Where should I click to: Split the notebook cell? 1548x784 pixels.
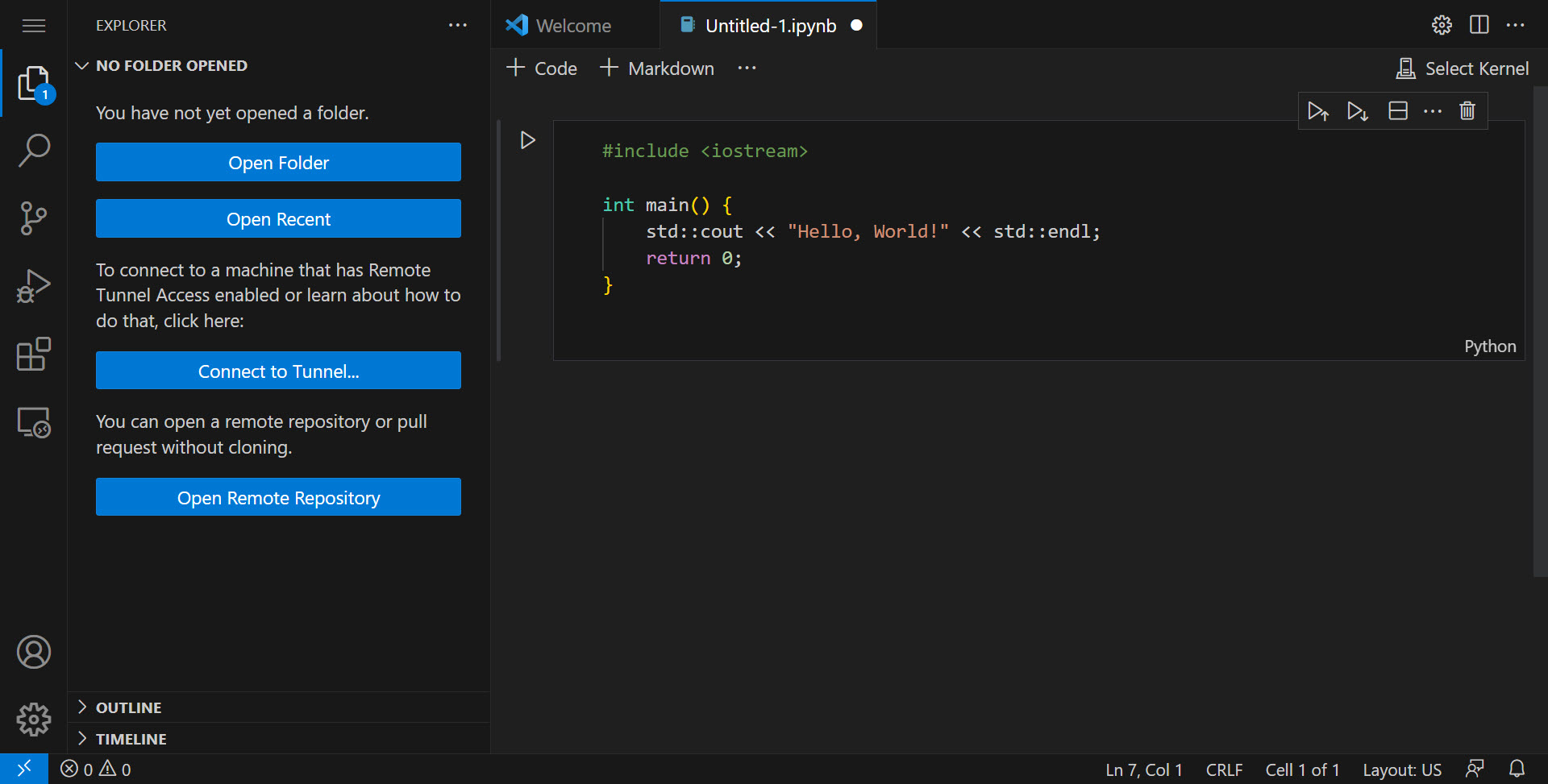pos(1398,110)
